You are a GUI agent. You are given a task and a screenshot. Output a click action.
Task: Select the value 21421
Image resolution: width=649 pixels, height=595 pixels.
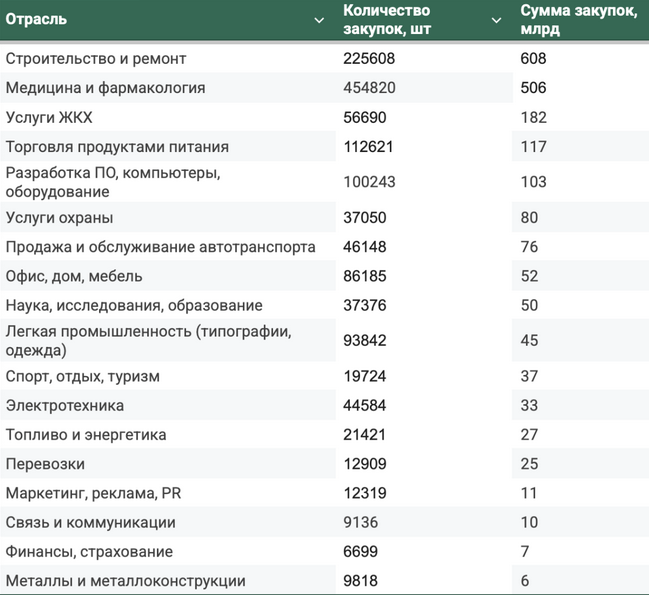click(x=364, y=435)
